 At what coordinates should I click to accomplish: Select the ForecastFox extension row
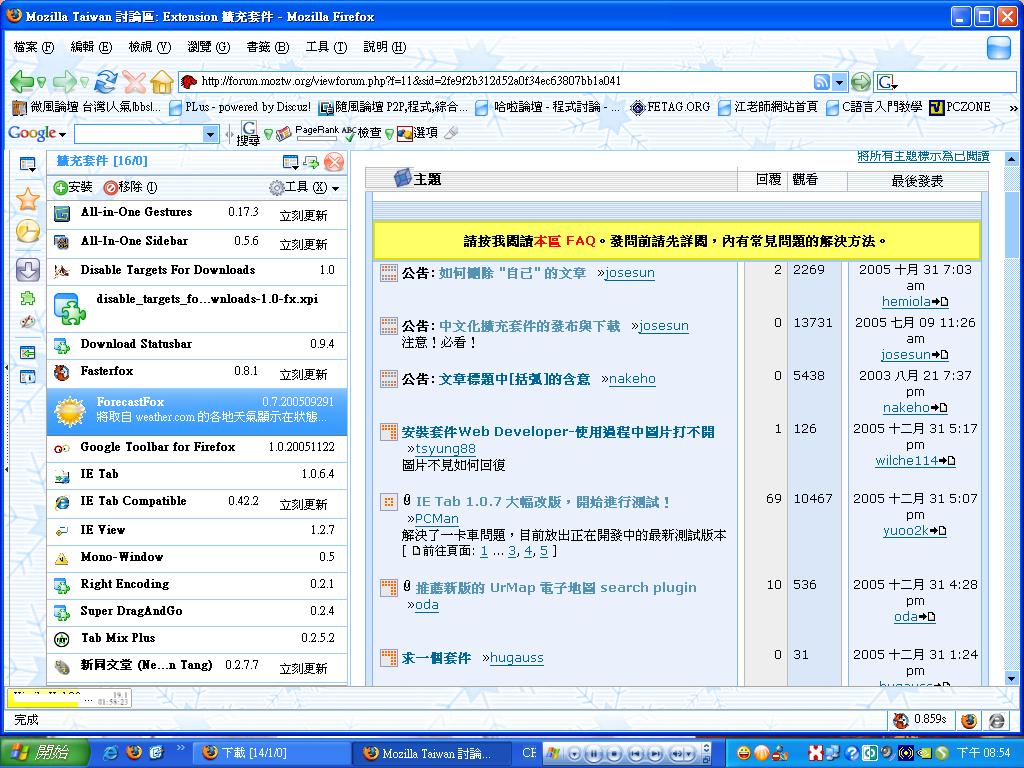(x=197, y=411)
